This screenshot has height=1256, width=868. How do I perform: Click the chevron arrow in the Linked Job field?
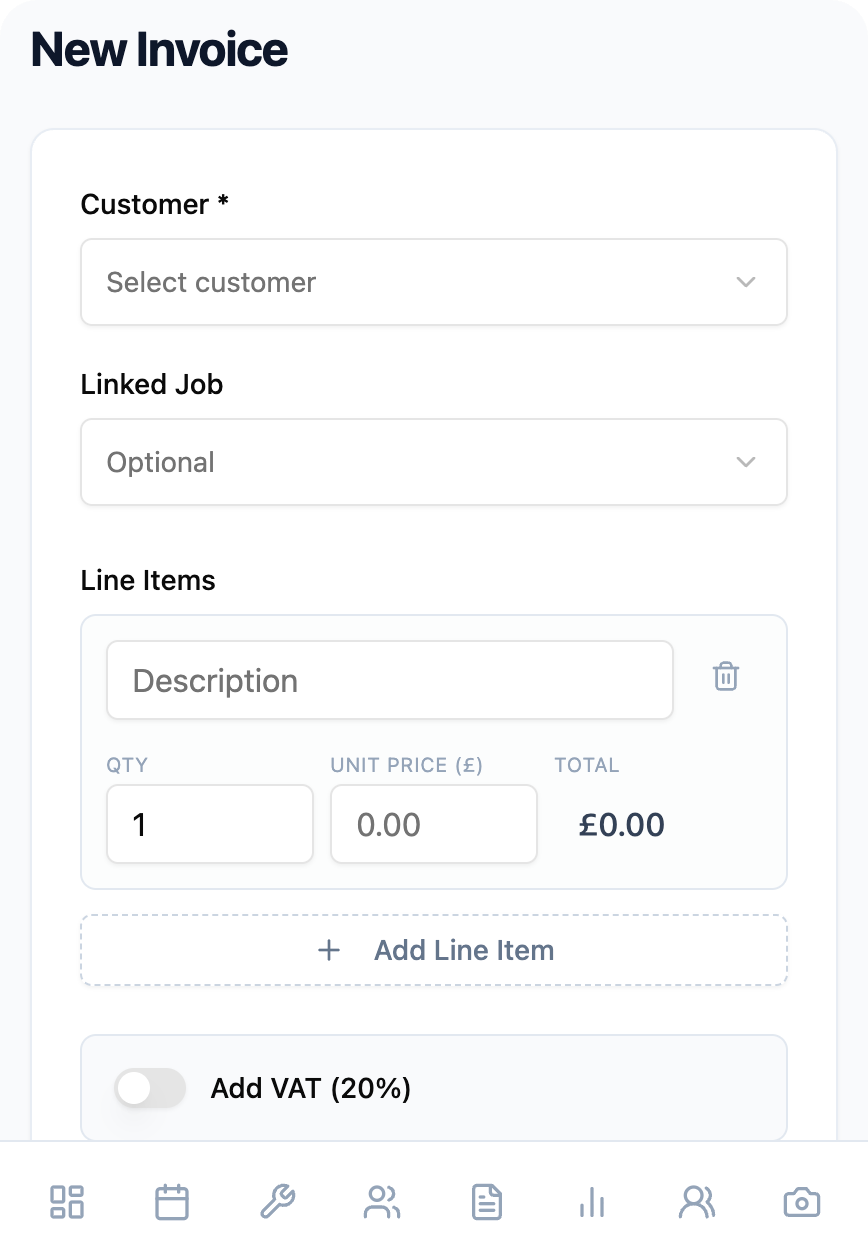pyautogui.click(x=745, y=462)
